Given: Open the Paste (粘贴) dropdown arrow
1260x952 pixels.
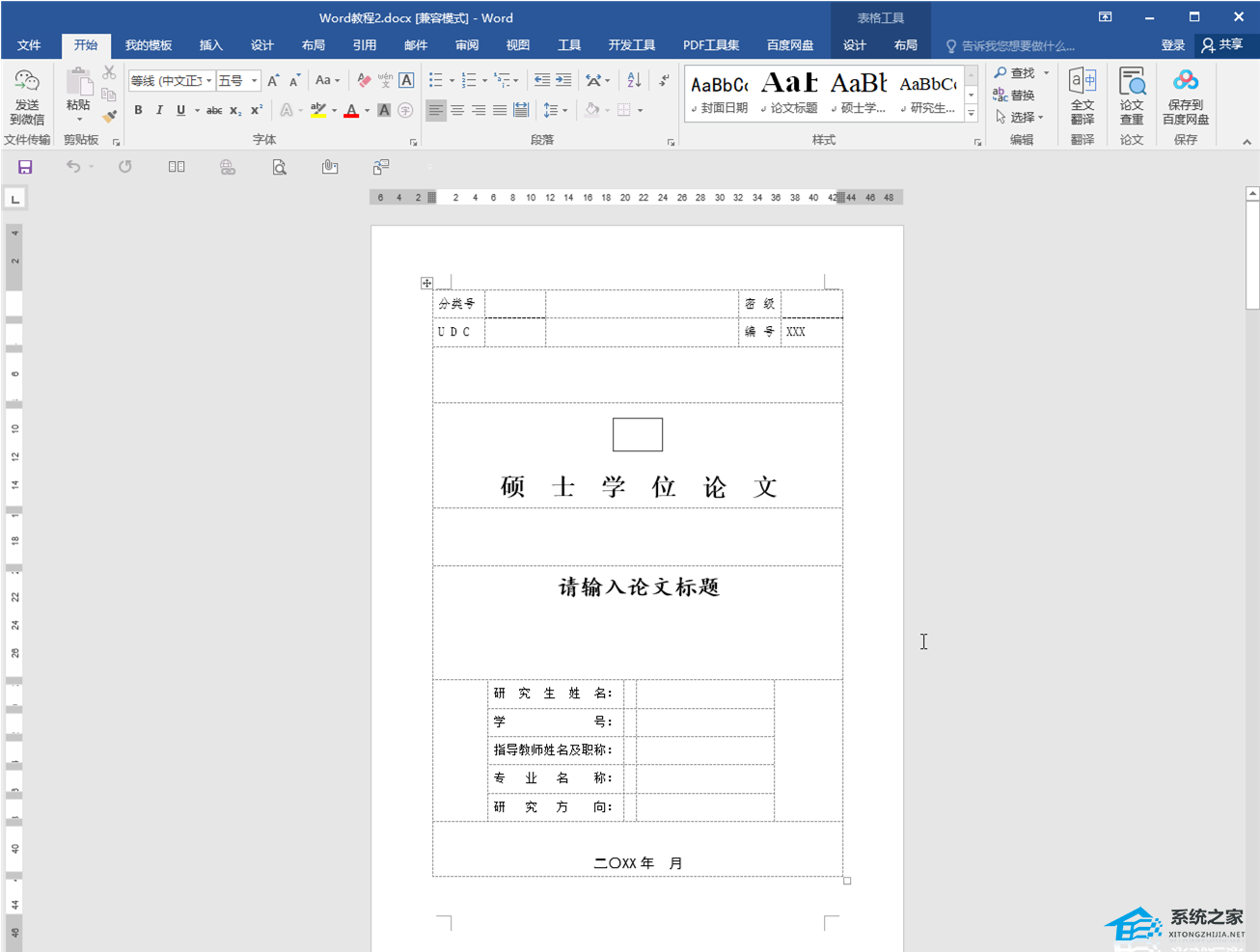Looking at the screenshot, I should pos(79,121).
